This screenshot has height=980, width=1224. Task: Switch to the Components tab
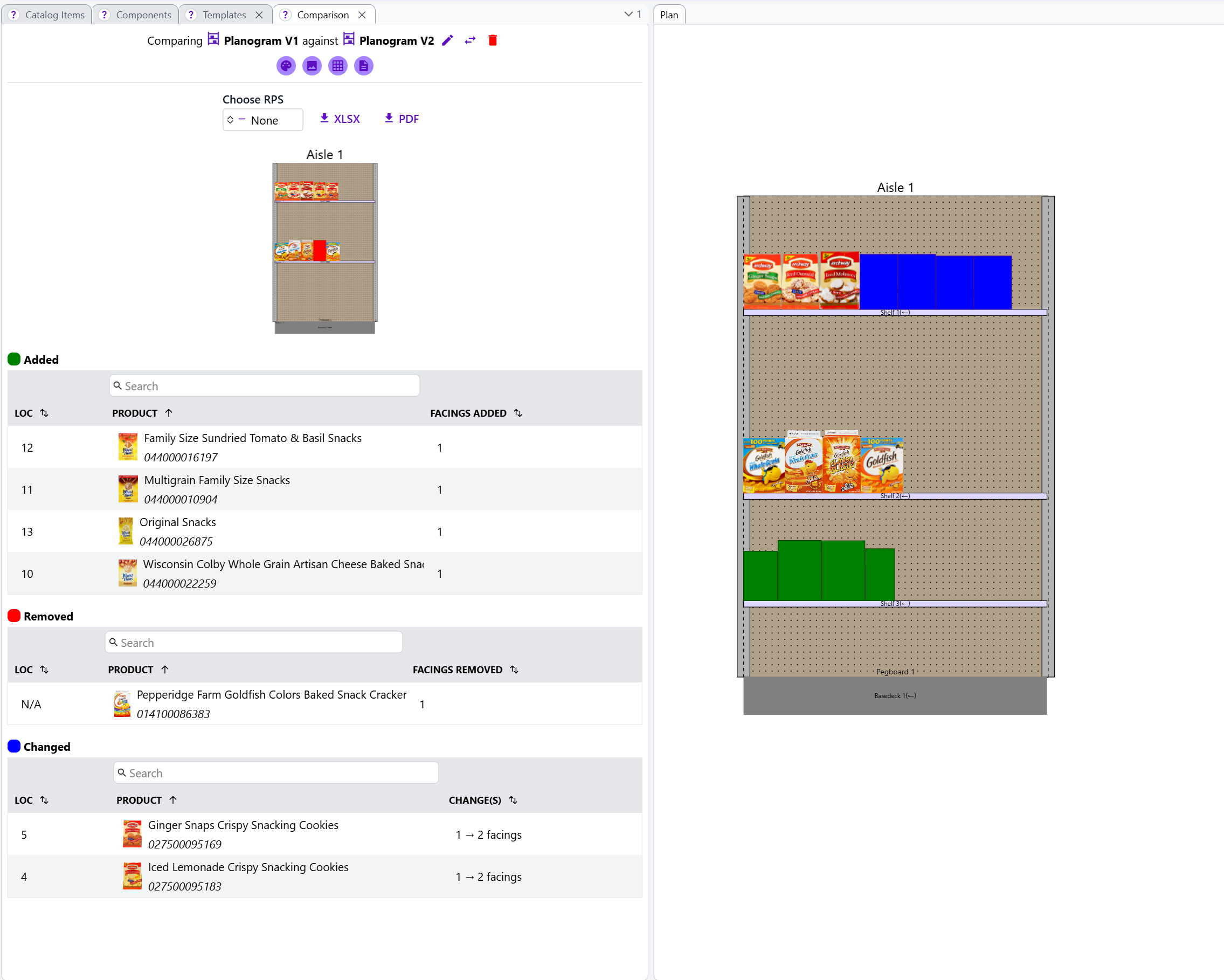click(x=143, y=15)
